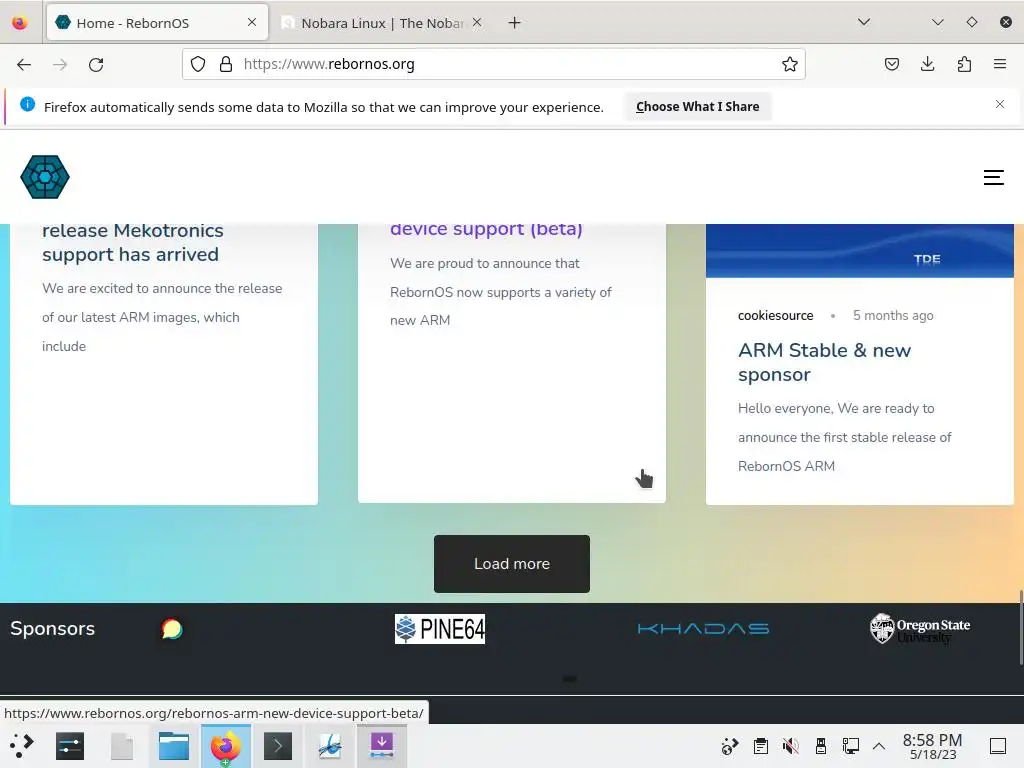Click the blank document taskbar icon
The width and height of the screenshot is (1024, 768).
[122, 746]
